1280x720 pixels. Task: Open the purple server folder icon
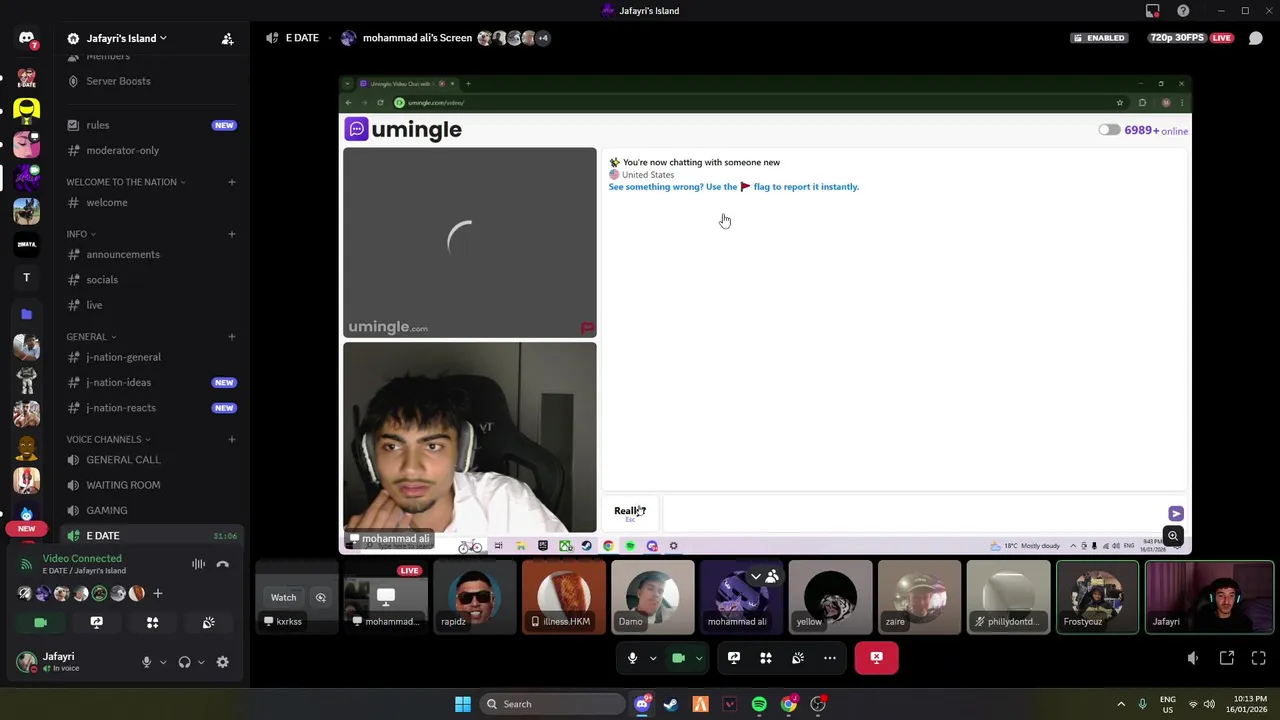pos(26,314)
